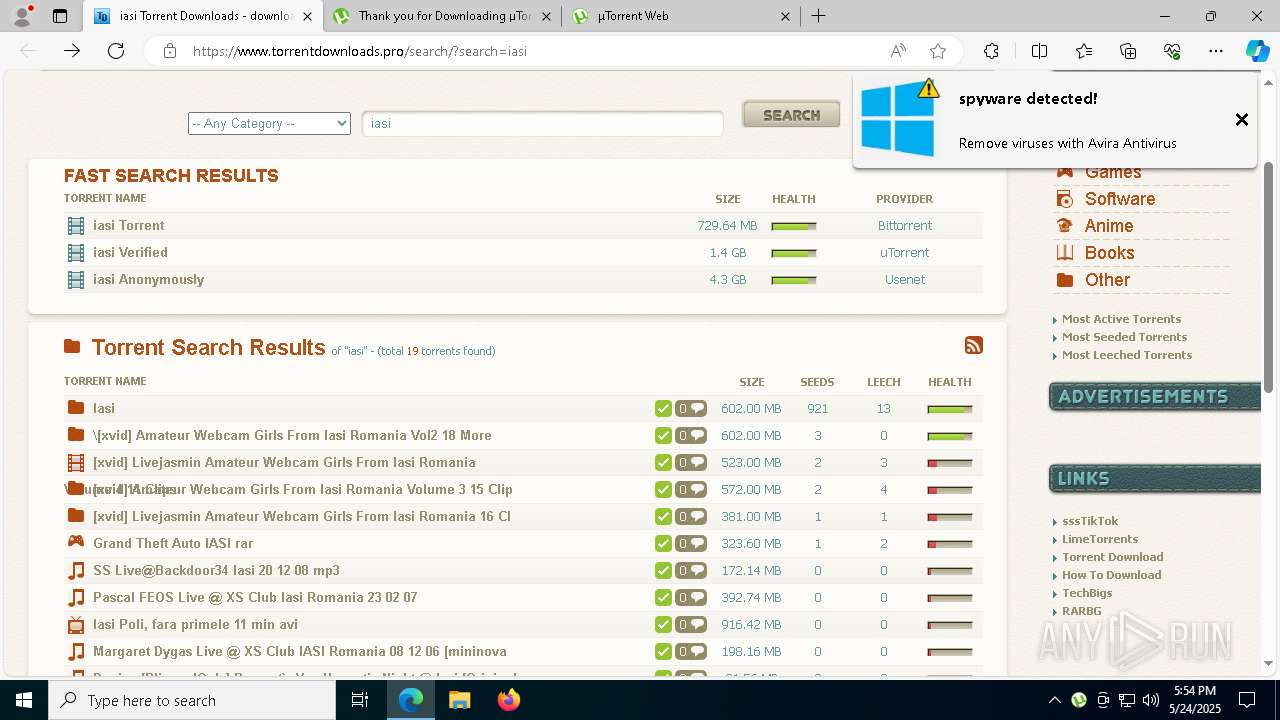This screenshot has width=1280, height=720.
Task: Go forward with the browser arrow
Action: [72, 51]
